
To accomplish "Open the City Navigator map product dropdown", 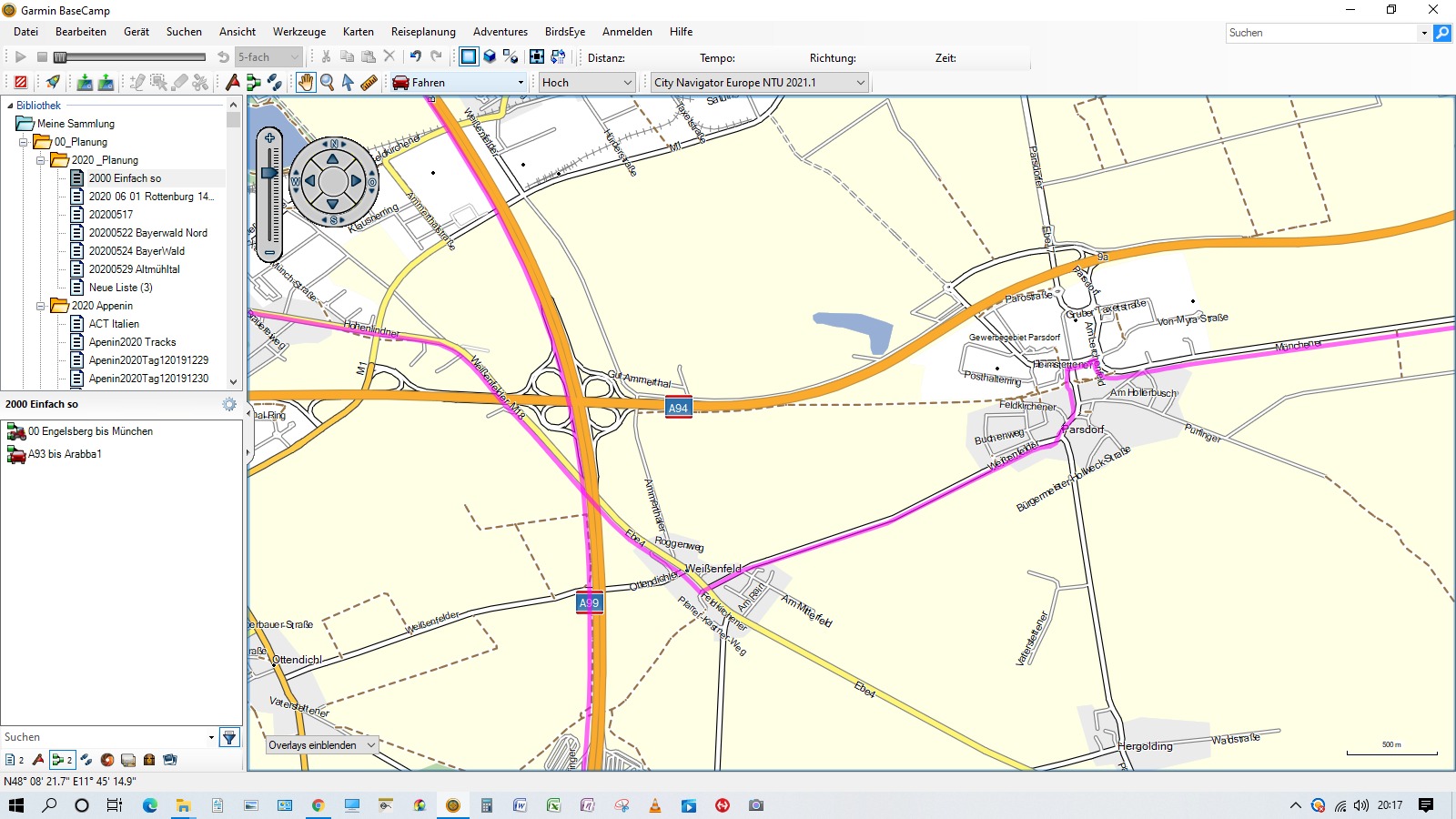I will click(x=759, y=83).
